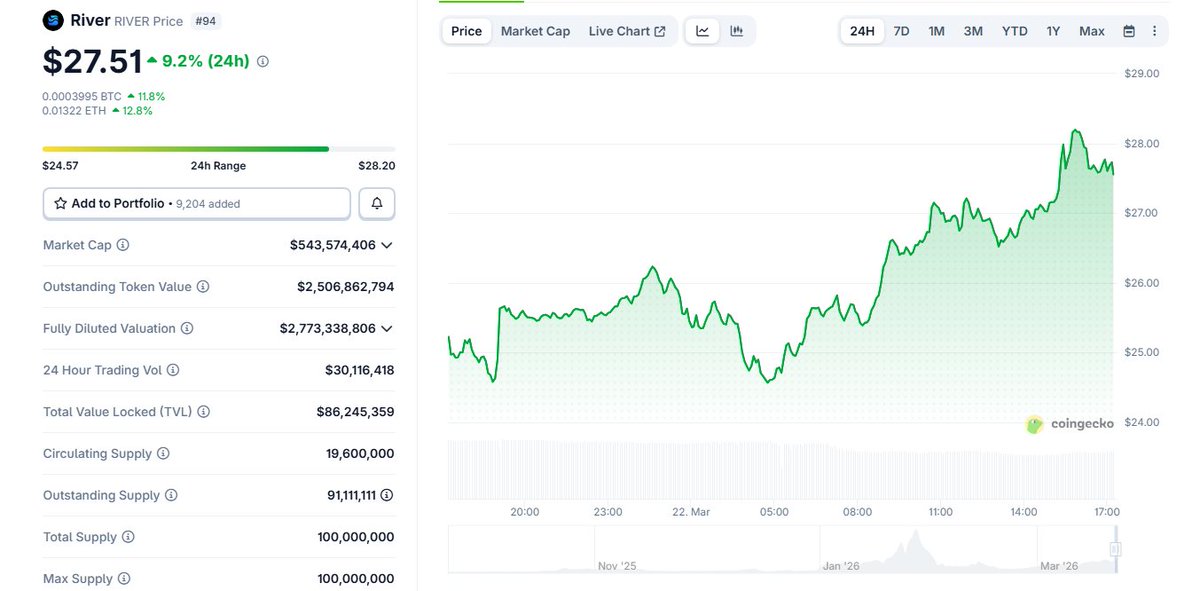The height and width of the screenshot is (591, 1200).
Task: Open the Live Chart link
Action: [627, 31]
